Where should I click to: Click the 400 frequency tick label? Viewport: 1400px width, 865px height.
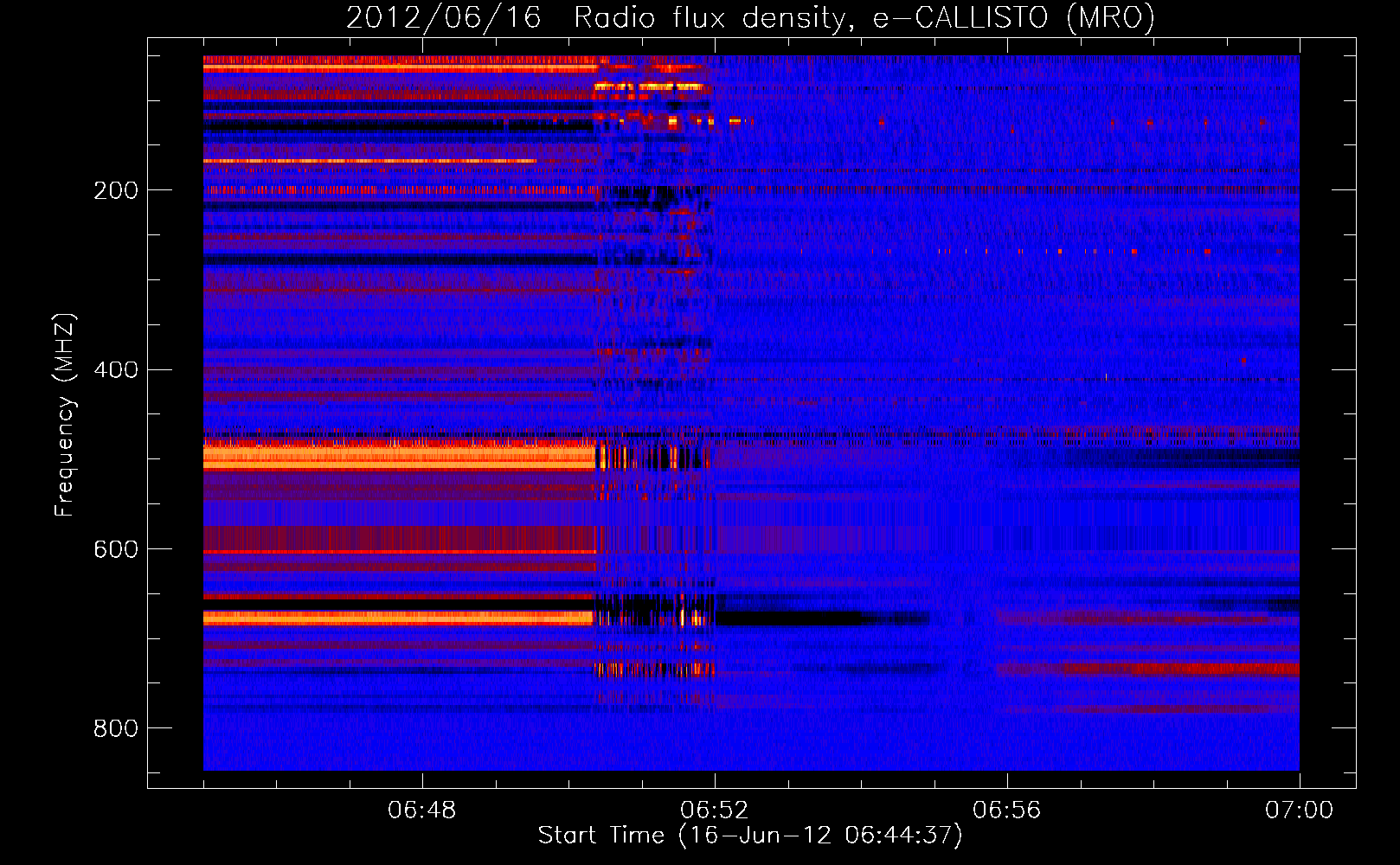[x=116, y=370]
